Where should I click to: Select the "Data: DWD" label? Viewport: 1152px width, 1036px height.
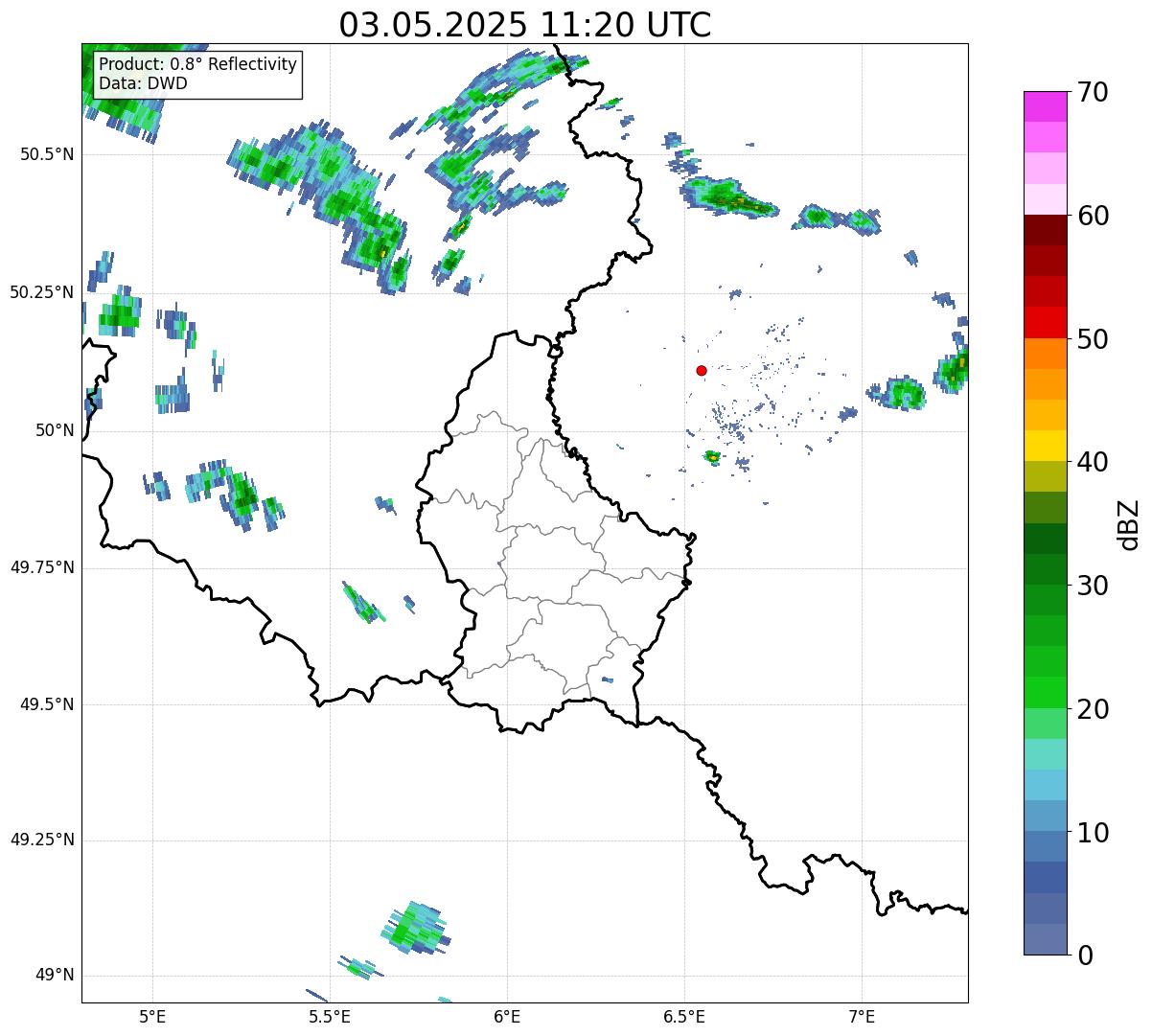[143, 83]
